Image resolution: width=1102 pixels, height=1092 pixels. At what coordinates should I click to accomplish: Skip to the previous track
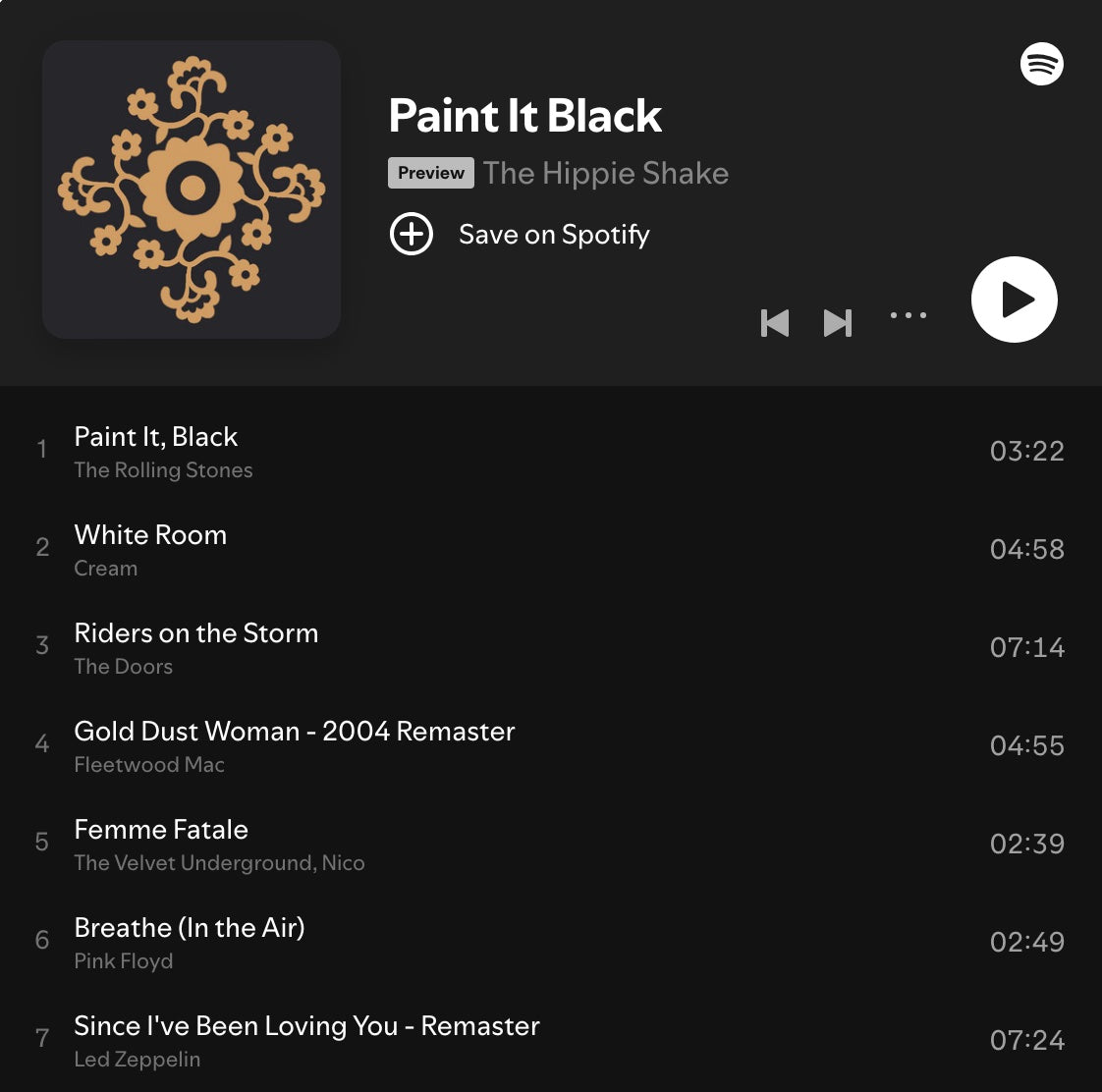[x=775, y=323]
